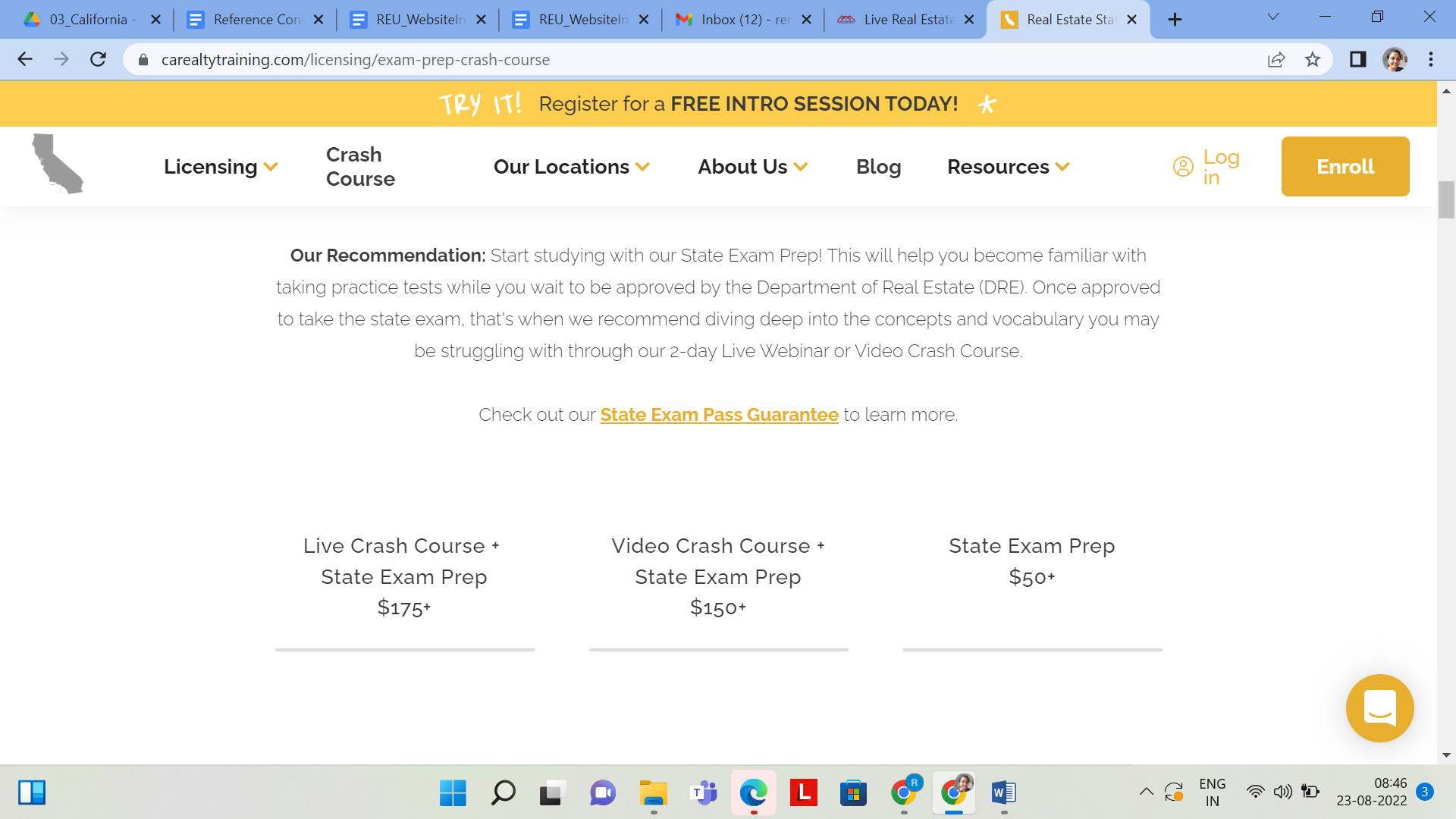1456x819 pixels.
Task: Click the Microsoft Teams taskbar icon
Action: [x=704, y=792]
